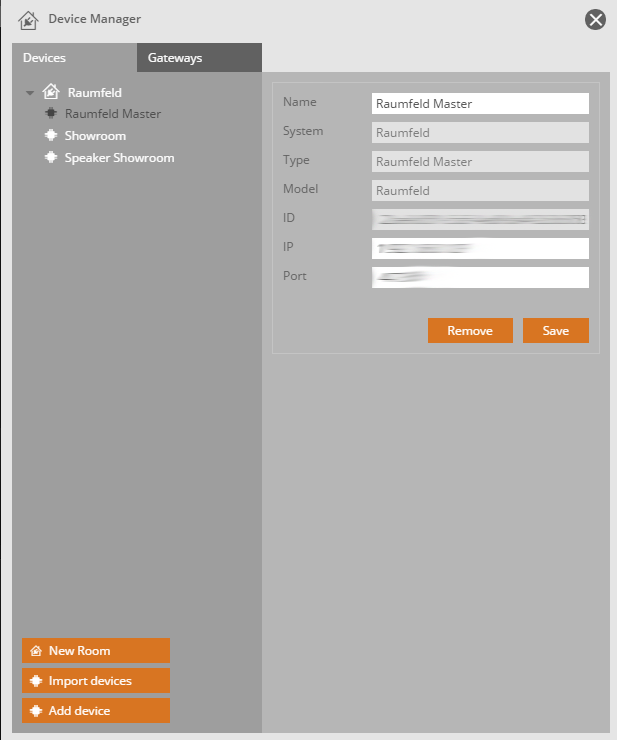Click the Raumfeld Master device chip icon
617x740 pixels.
point(51,114)
